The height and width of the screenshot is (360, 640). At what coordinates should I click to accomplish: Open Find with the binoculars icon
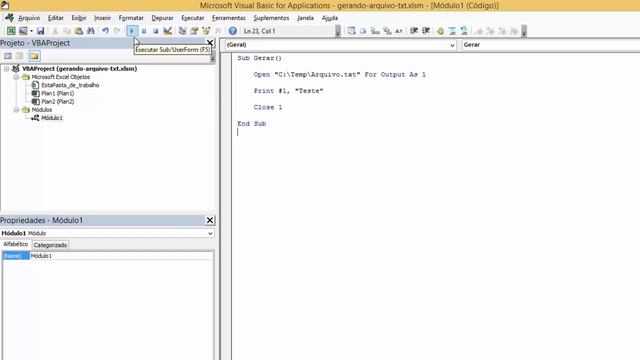(x=91, y=31)
